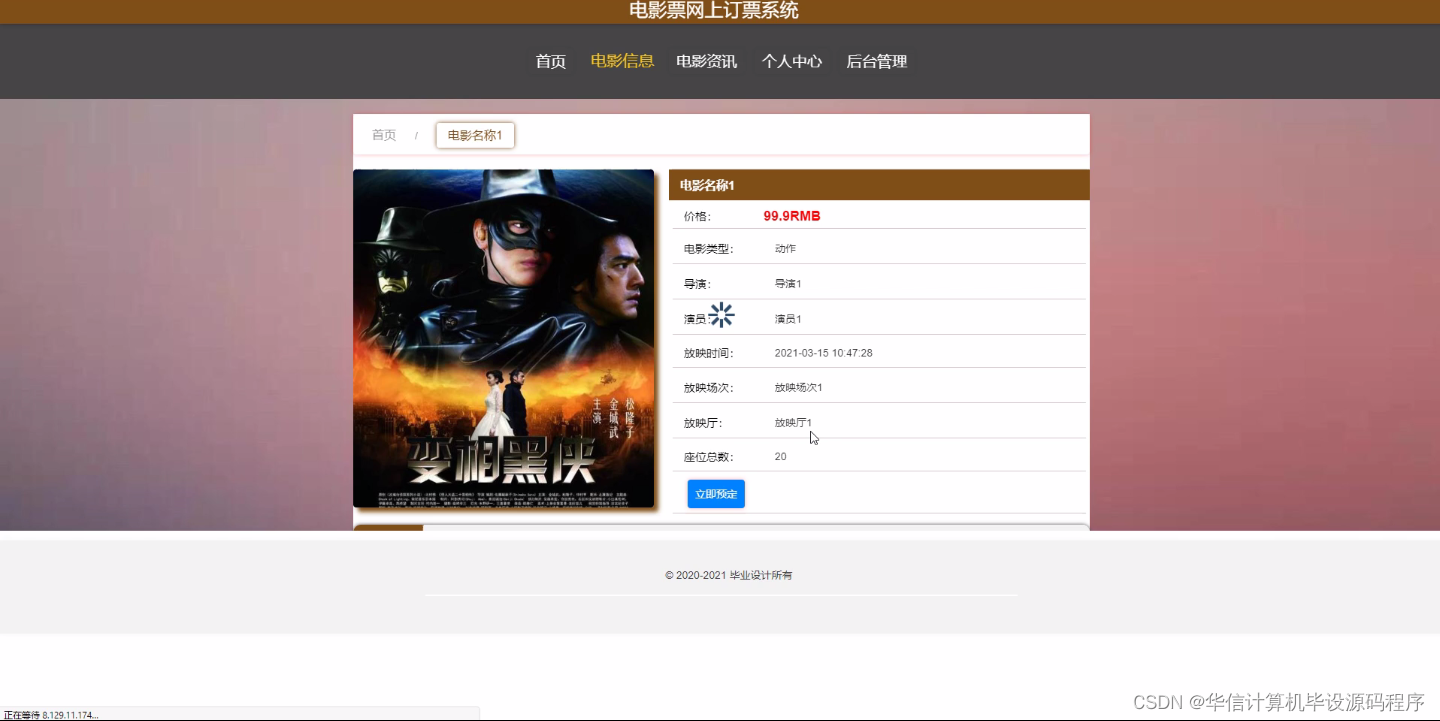Click the 电影名称1 breadcrumb tag
Screen dimensions: 1440x721
[475, 135]
